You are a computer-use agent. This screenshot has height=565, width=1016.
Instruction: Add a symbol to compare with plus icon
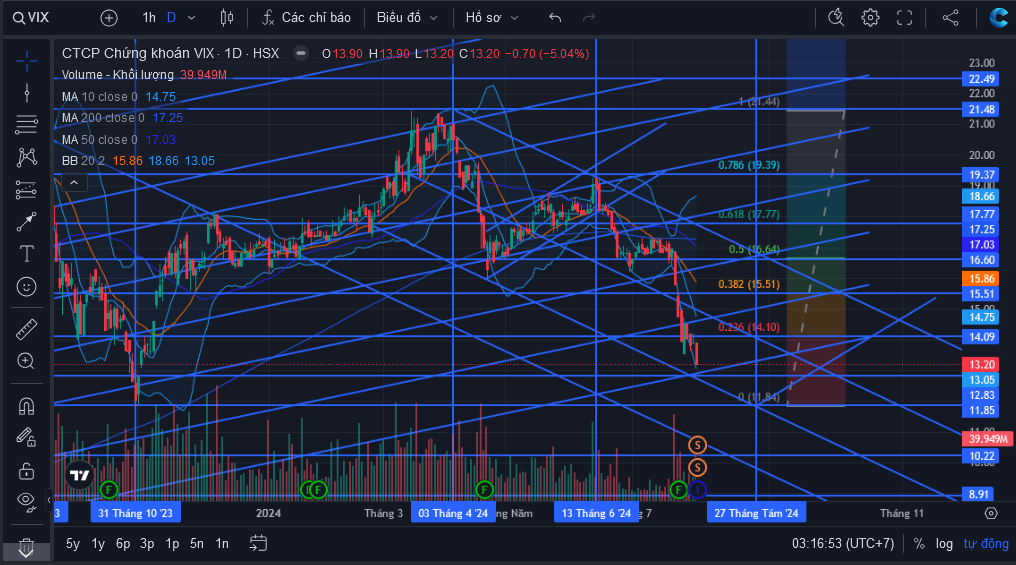pos(109,18)
